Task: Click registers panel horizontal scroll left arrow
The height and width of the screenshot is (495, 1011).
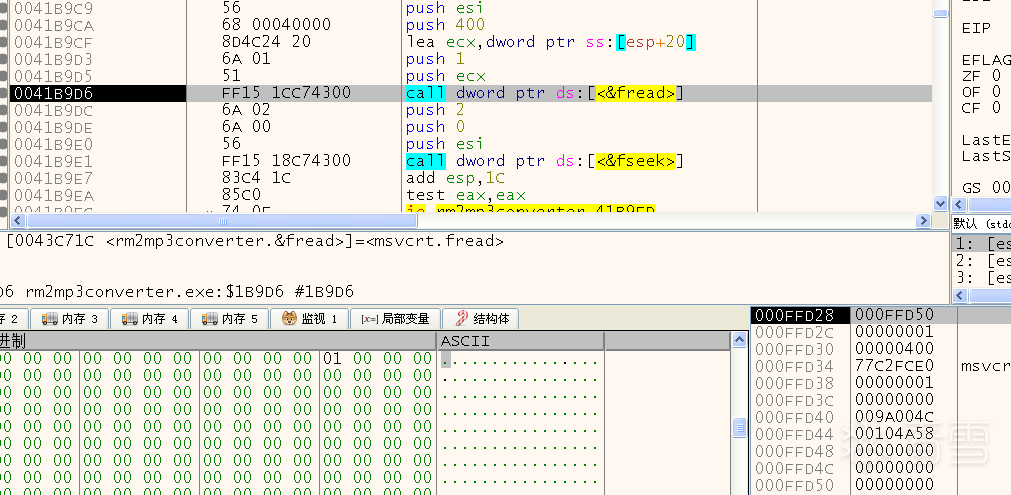Action: coord(959,204)
